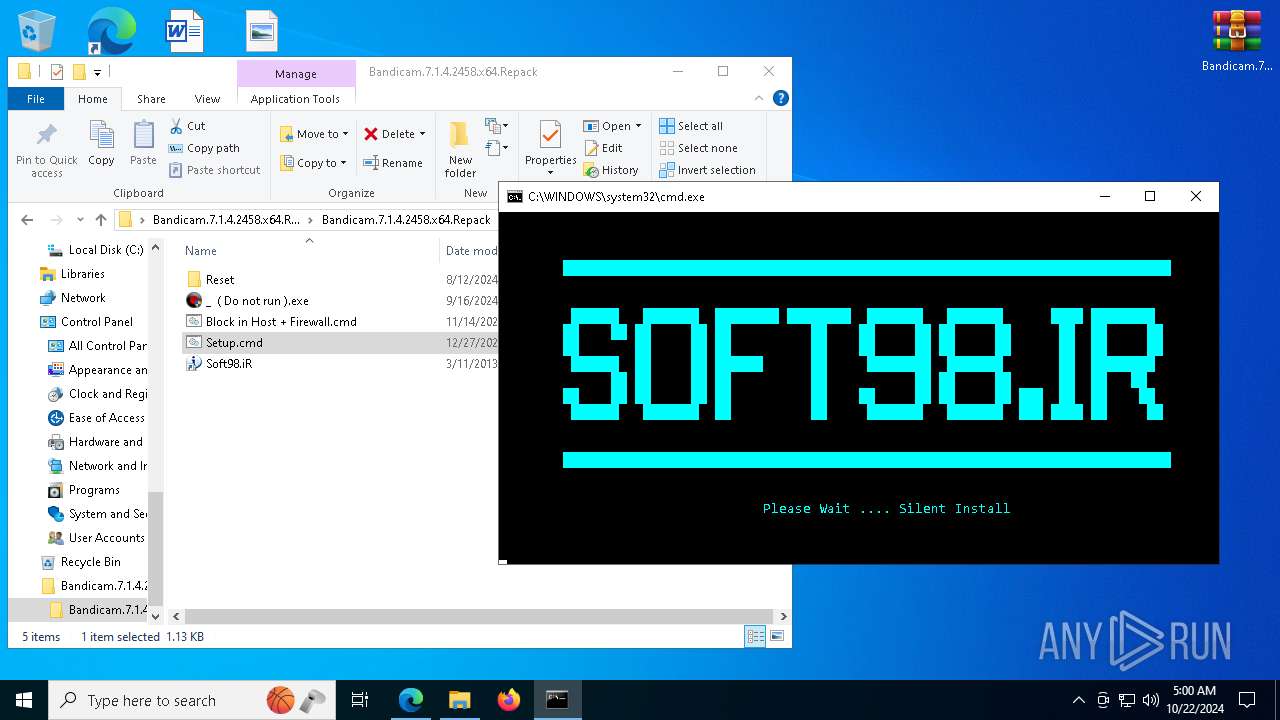
Task: Open Explorer Help question mark icon
Action: pyautogui.click(x=781, y=98)
